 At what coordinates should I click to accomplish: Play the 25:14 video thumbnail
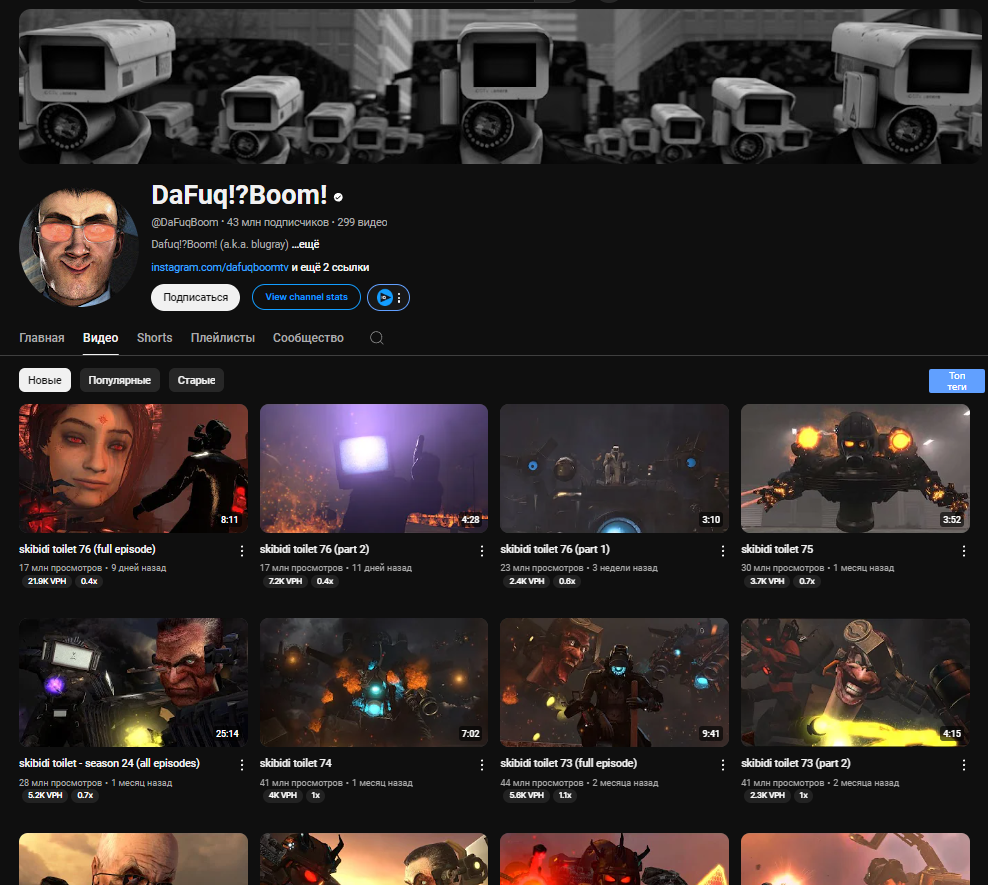pos(134,683)
